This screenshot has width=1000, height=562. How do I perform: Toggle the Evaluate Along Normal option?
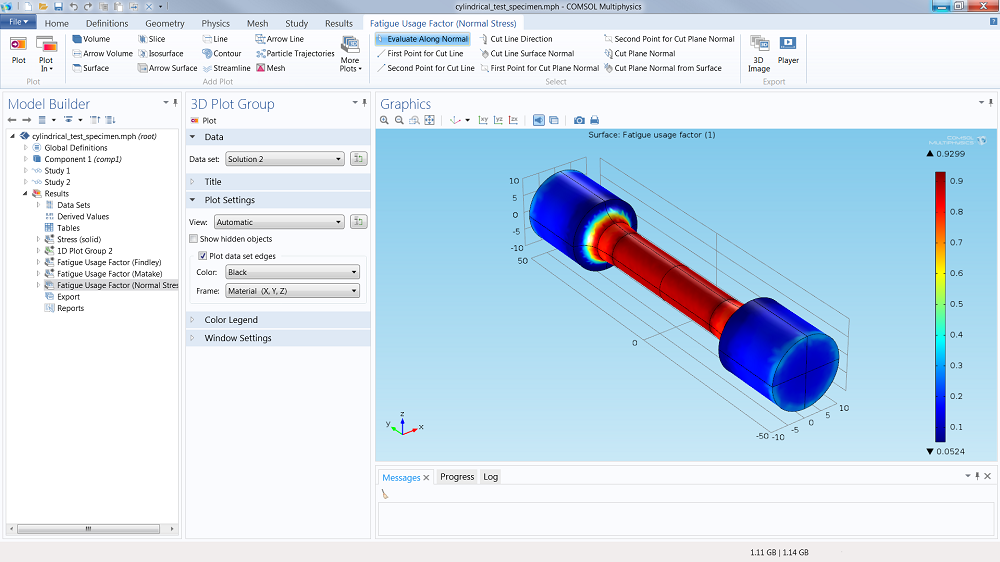(x=422, y=39)
